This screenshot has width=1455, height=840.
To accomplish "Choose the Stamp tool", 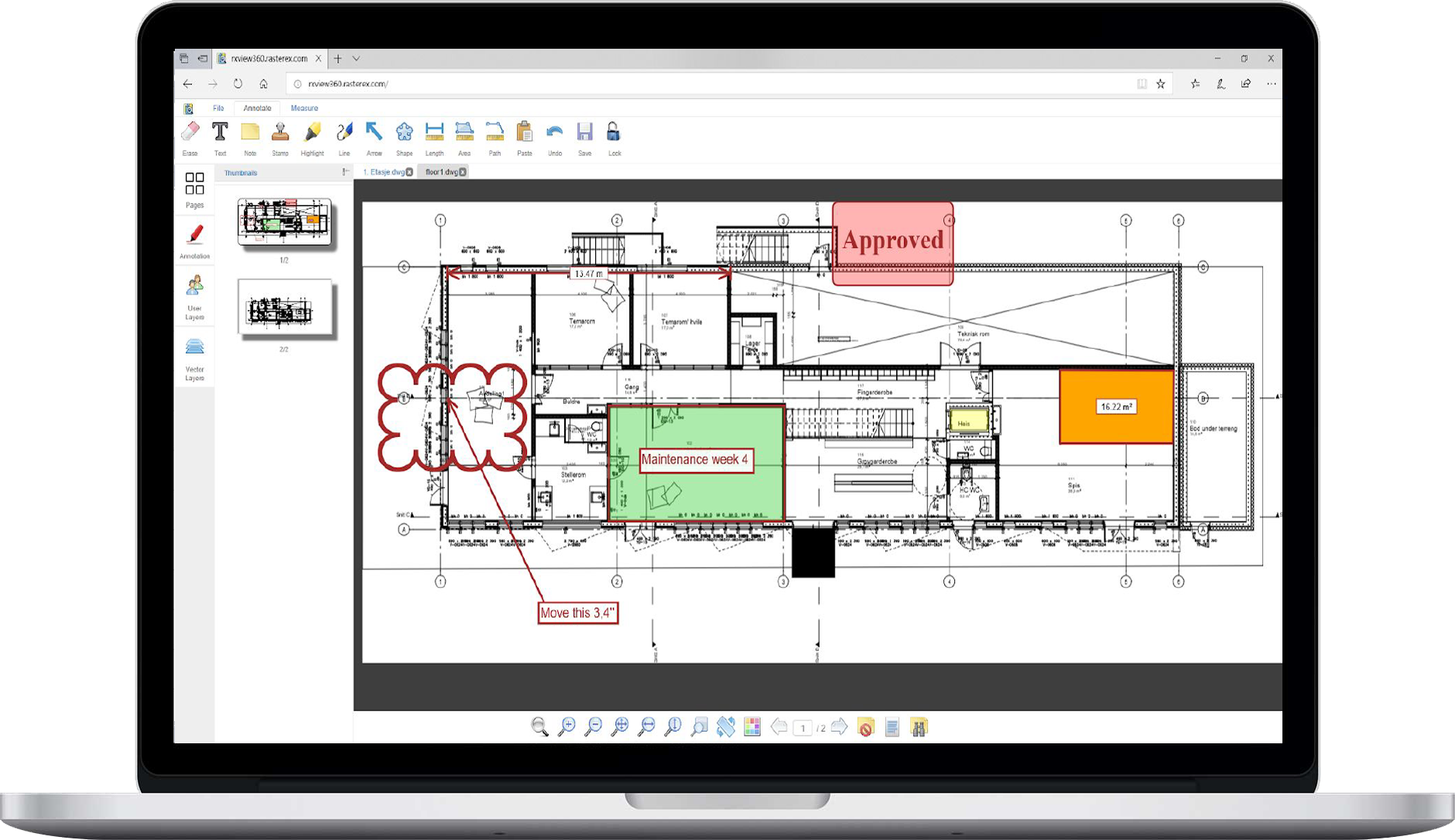I will 280,131.
